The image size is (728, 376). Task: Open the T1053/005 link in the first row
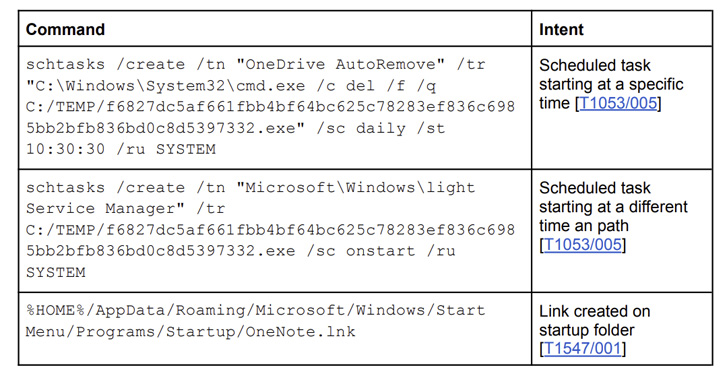[618, 103]
